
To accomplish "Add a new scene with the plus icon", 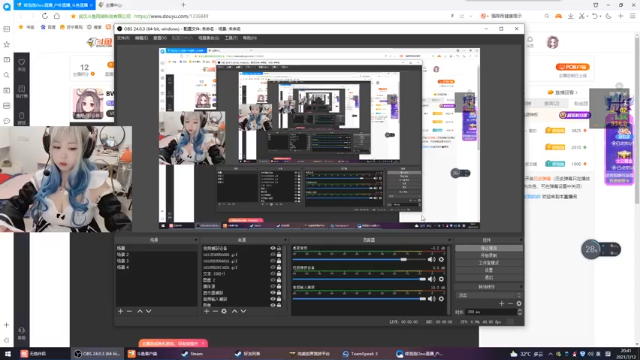I will 120,311.
